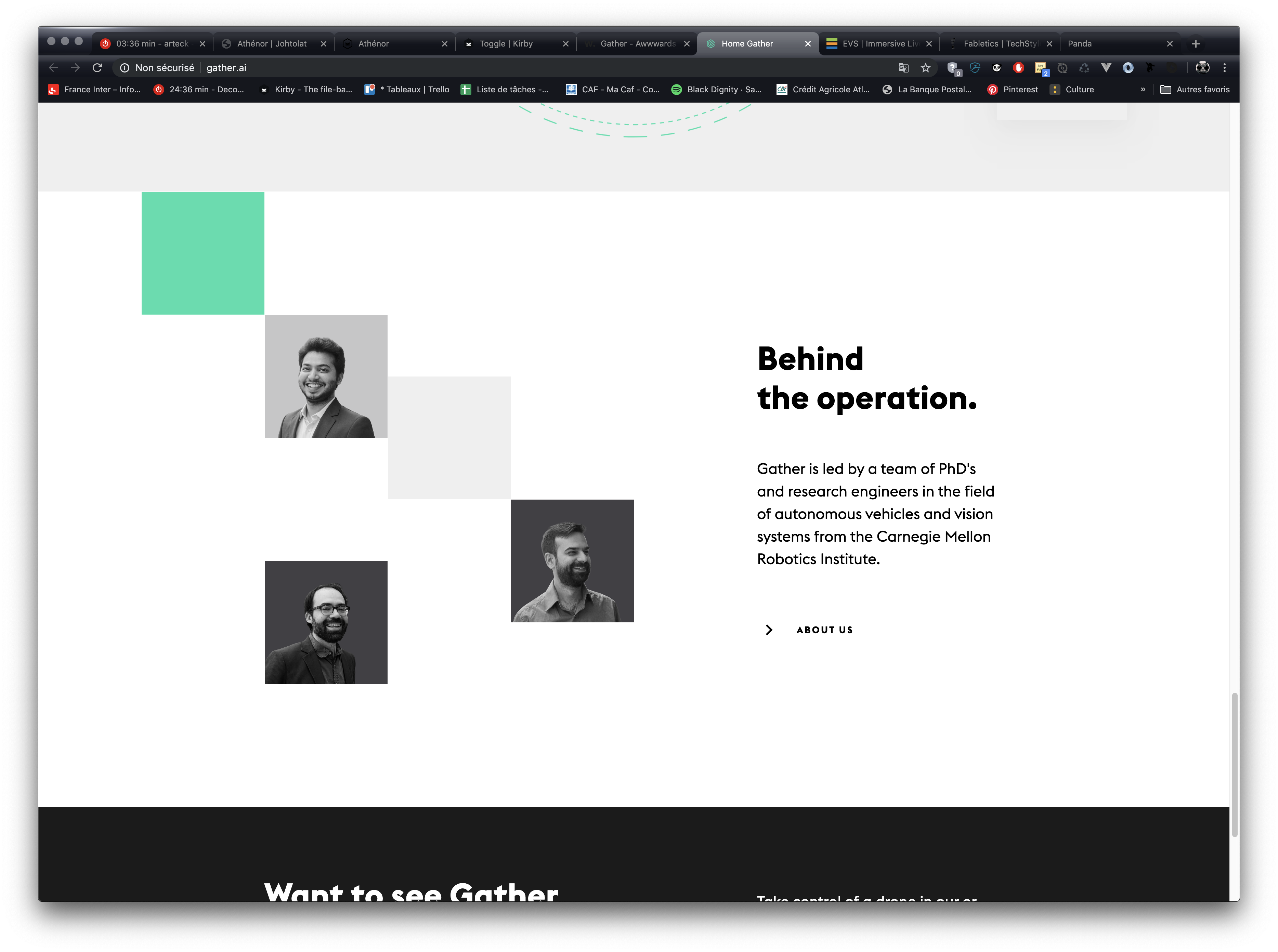The height and width of the screenshot is (952, 1278).
Task: Open a new browser tab
Action: coord(1196,44)
